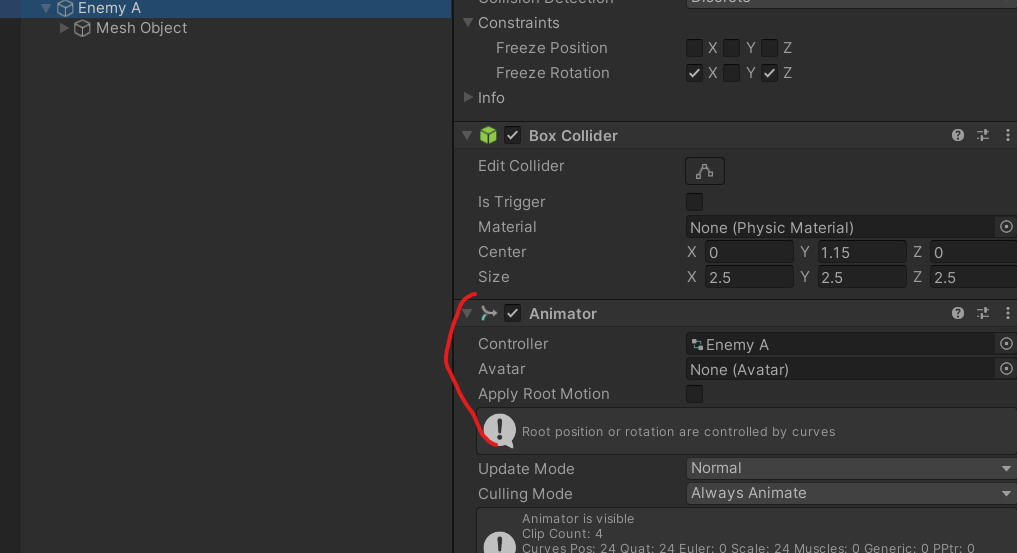Open object picker for Physic Material

click(1006, 228)
